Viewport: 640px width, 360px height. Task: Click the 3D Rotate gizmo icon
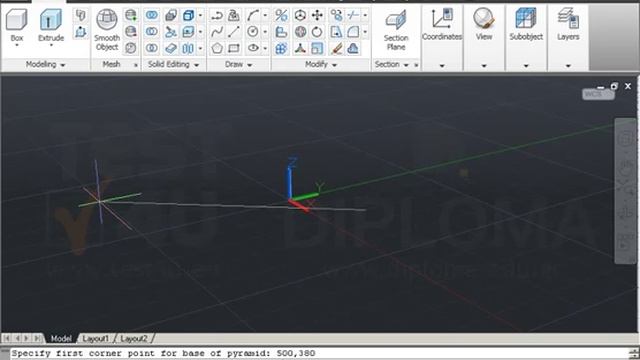(300, 32)
